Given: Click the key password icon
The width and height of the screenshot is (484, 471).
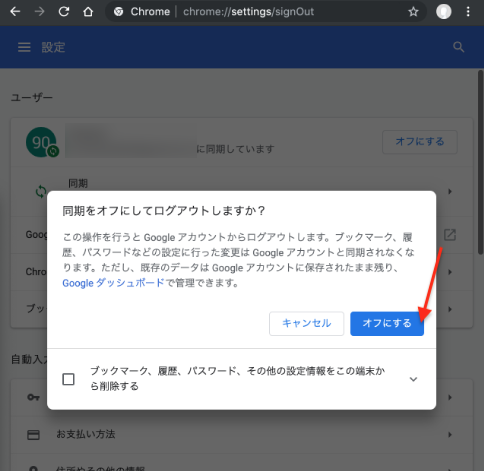Looking at the screenshot, I should coord(33,397).
